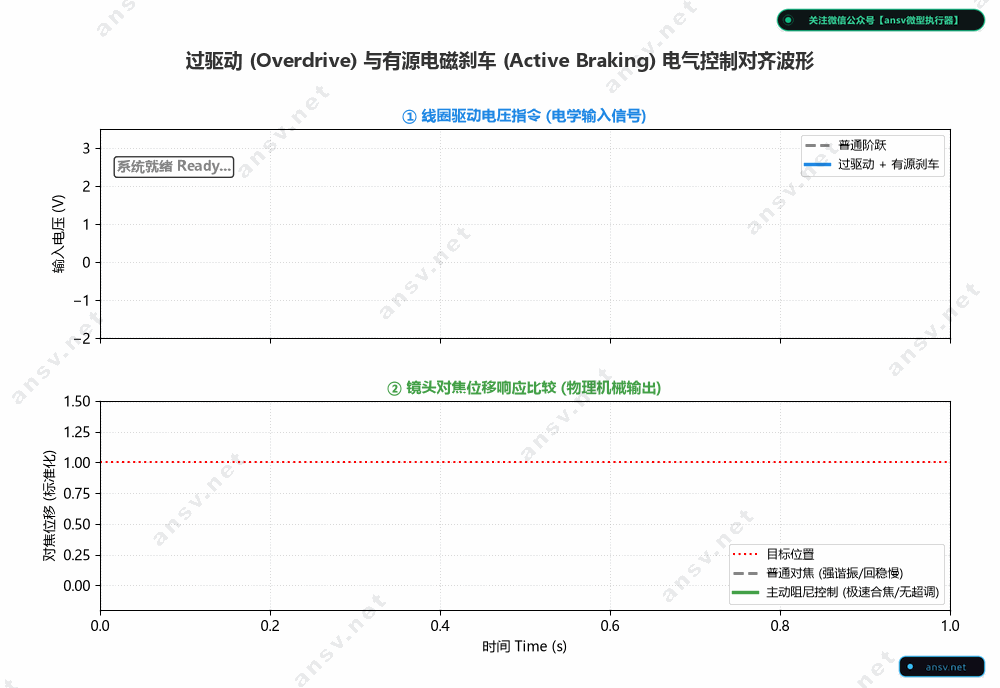Click the 对焦位移 (标准化) axis label

coord(49,506)
